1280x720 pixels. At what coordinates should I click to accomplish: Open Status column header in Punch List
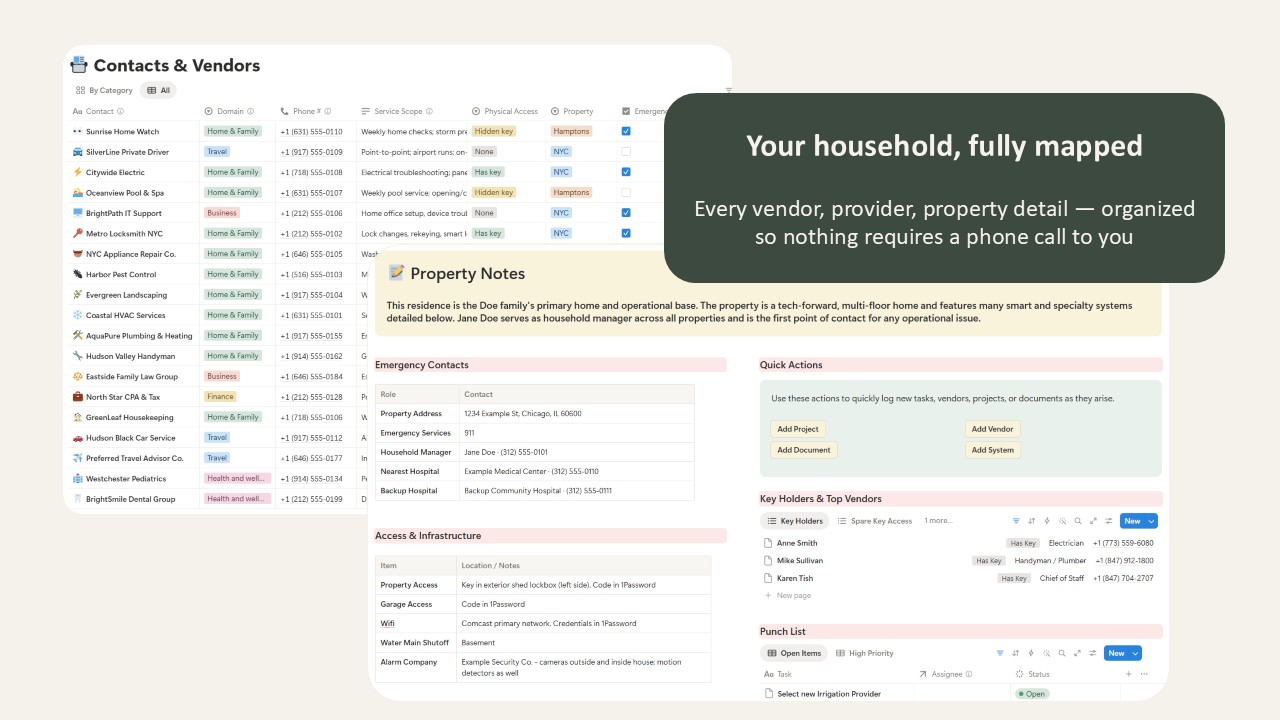1033,674
